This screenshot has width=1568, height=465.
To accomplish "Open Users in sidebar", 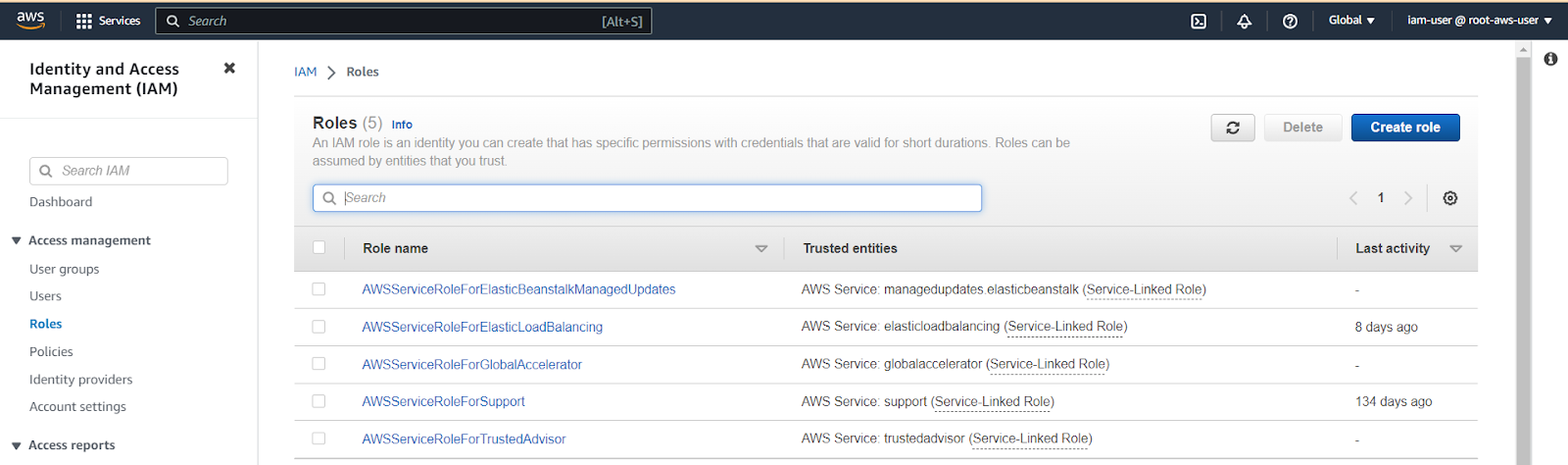I will click(x=45, y=296).
